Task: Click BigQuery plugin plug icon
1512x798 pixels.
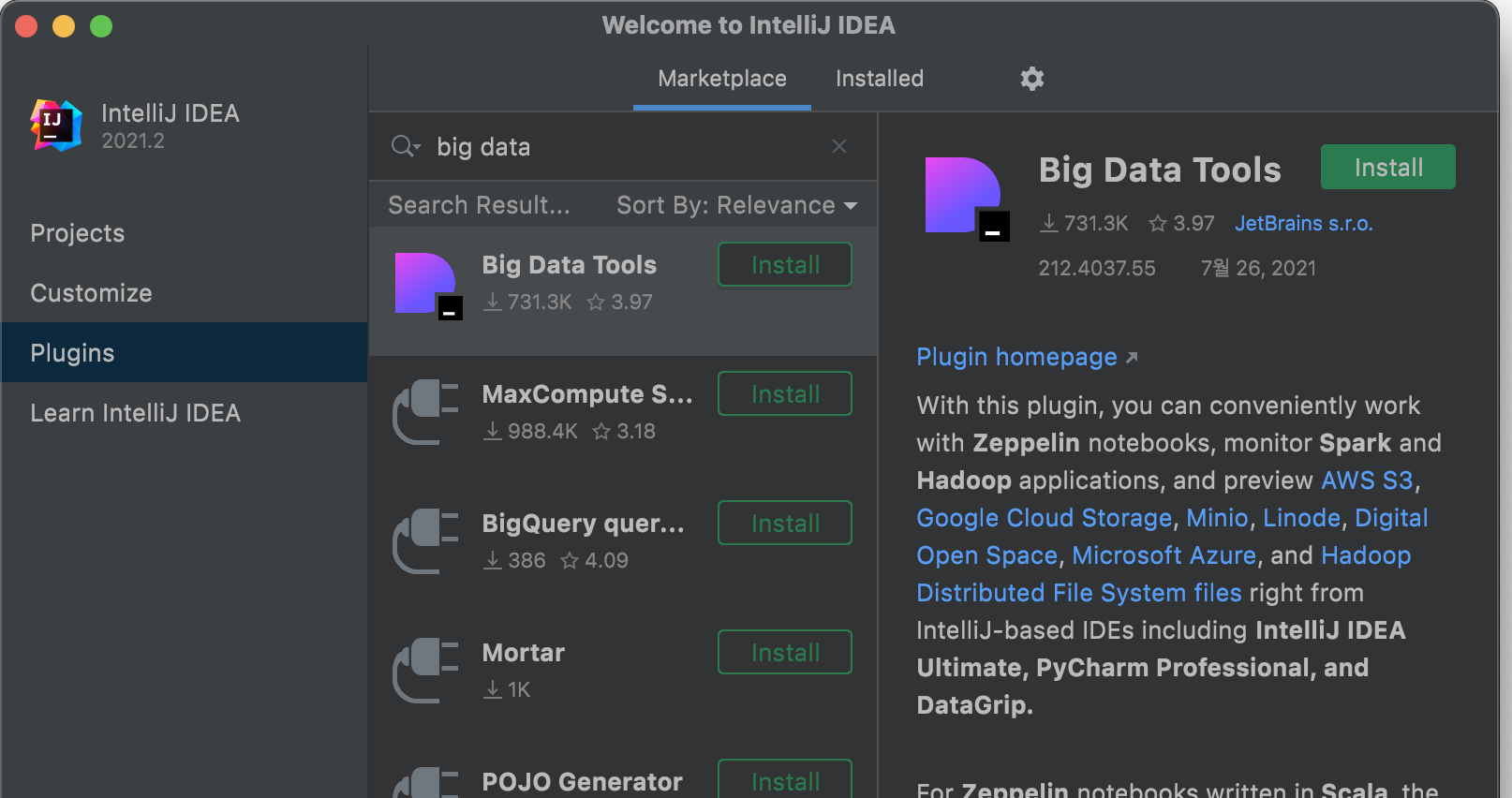Action: pos(426,541)
